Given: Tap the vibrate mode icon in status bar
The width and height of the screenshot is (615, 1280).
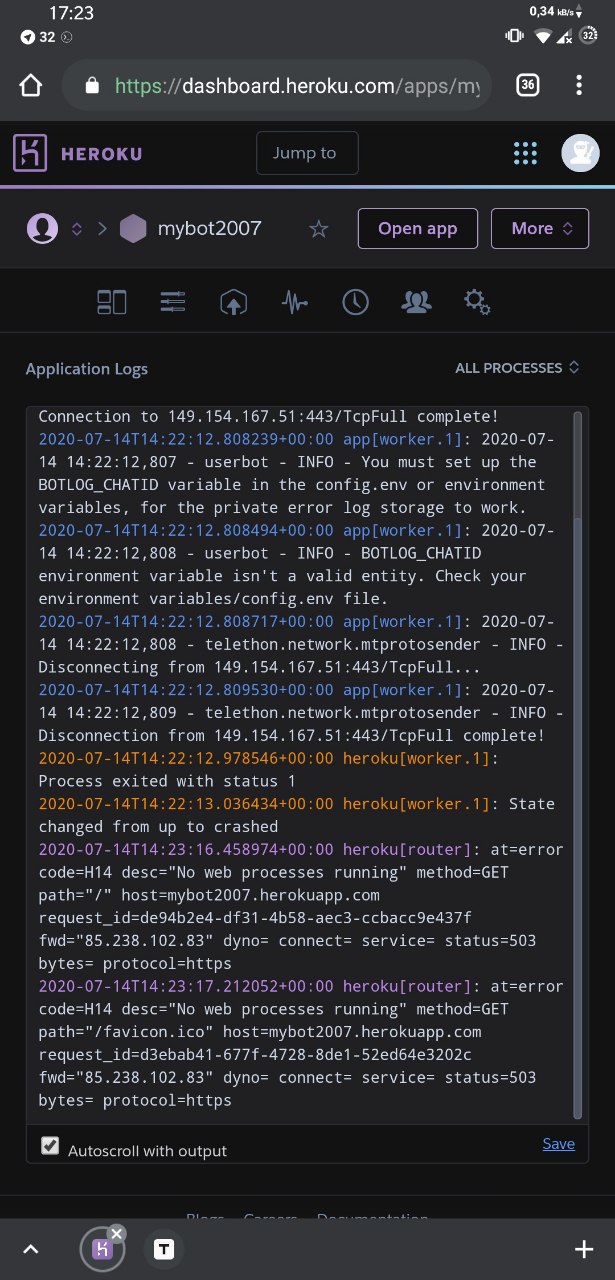Looking at the screenshot, I should pyautogui.click(x=514, y=36).
